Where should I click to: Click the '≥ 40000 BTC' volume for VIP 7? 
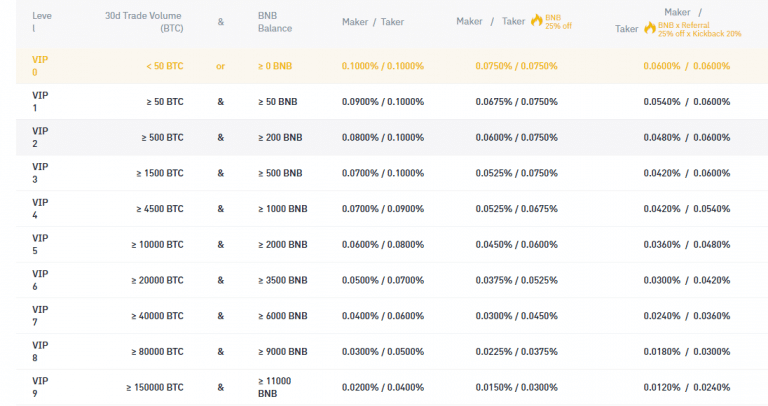tap(157, 316)
